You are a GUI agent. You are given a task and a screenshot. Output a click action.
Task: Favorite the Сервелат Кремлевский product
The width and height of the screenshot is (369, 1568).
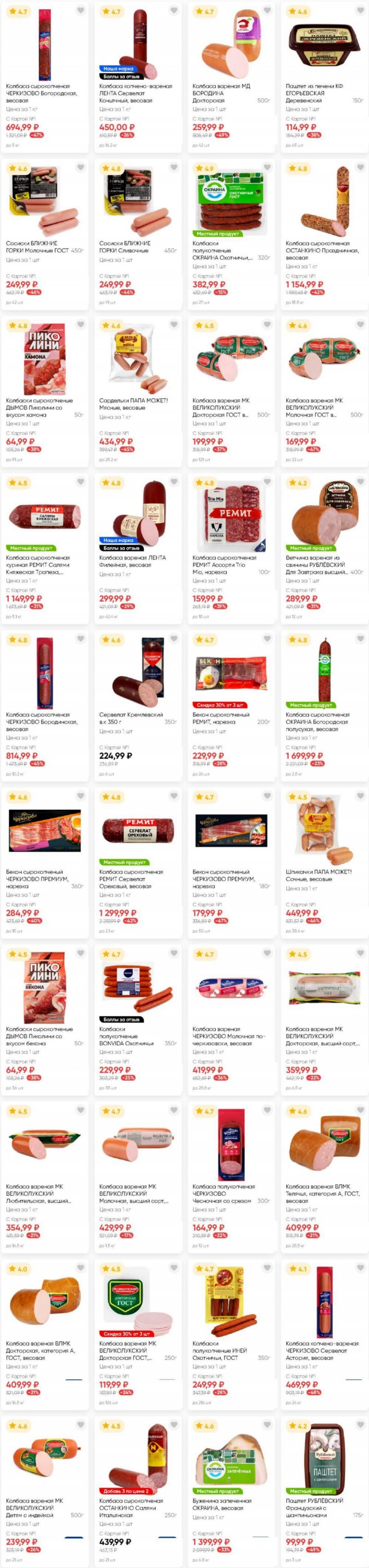(x=174, y=639)
